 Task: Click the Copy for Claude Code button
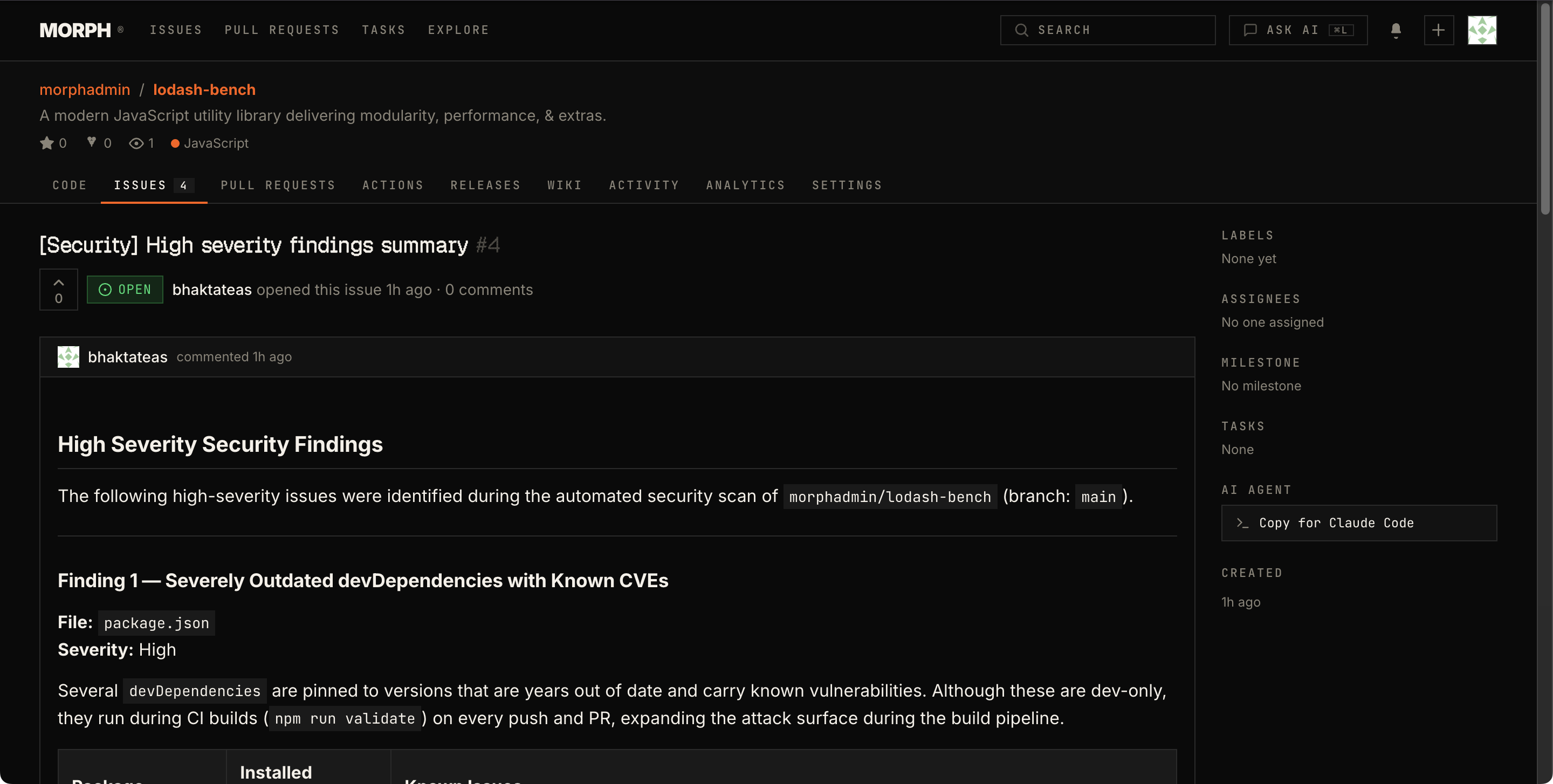(1358, 522)
